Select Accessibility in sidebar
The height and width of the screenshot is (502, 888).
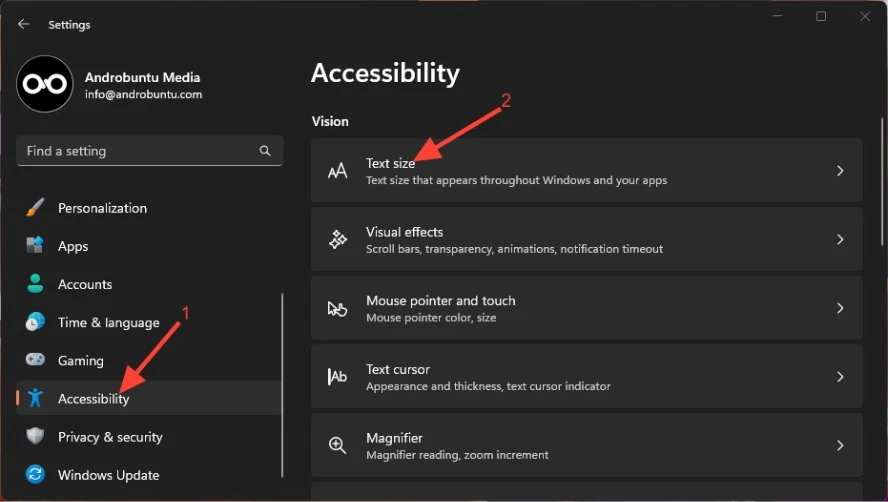coord(148,398)
